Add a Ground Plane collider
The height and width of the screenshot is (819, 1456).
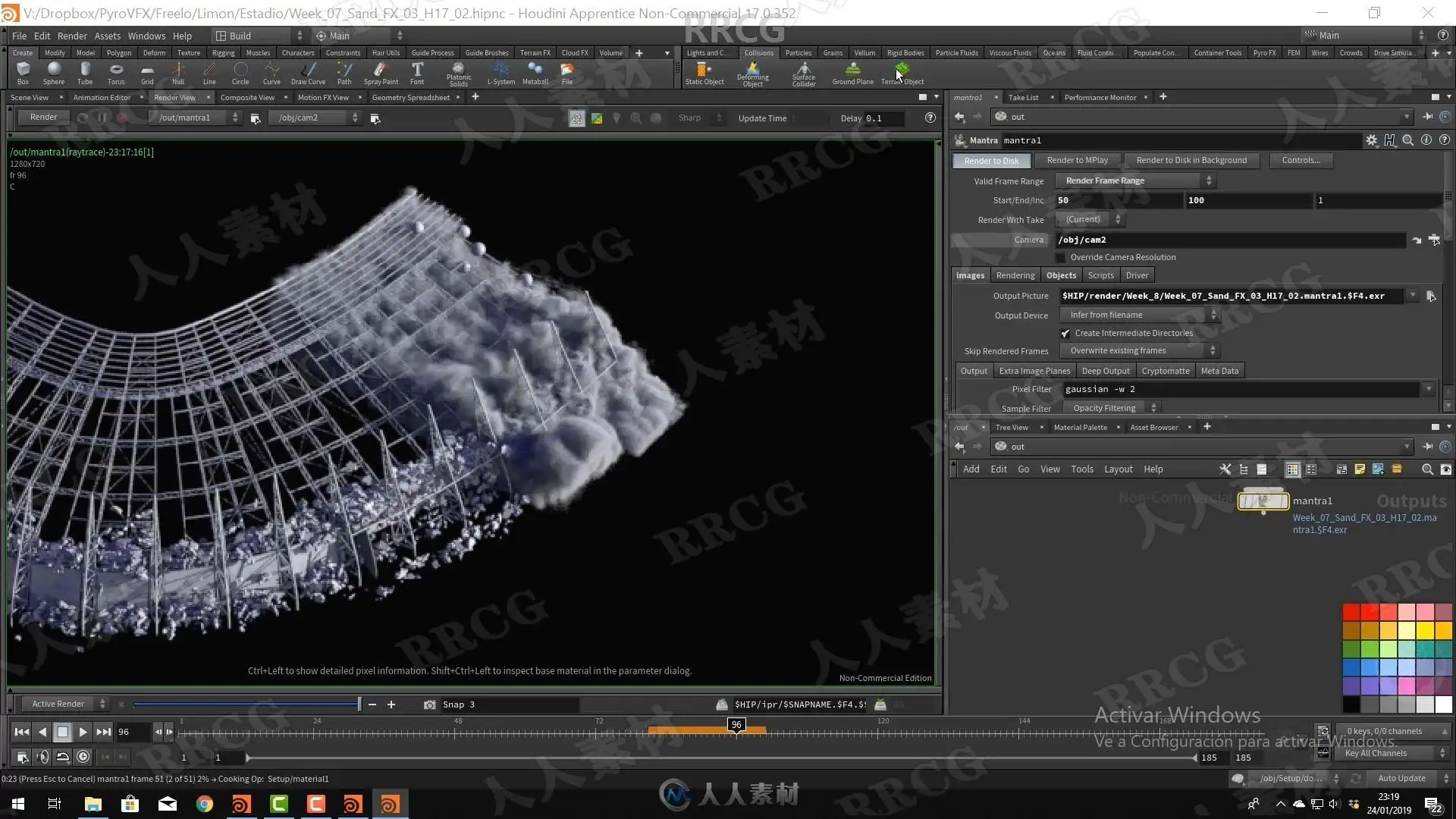(852, 73)
